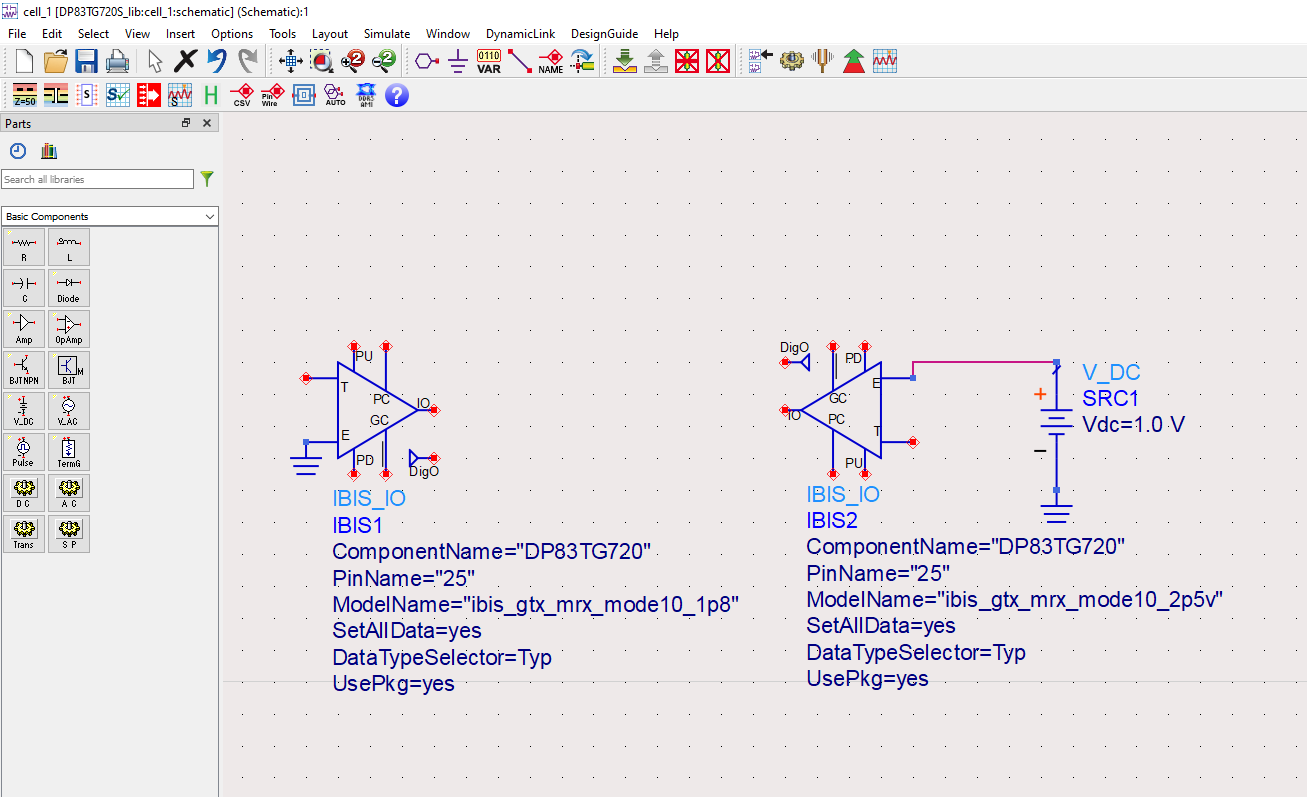Click the Search all libraries field
This screenshot has height=797, width=1307.
click(x=97, y=179)
